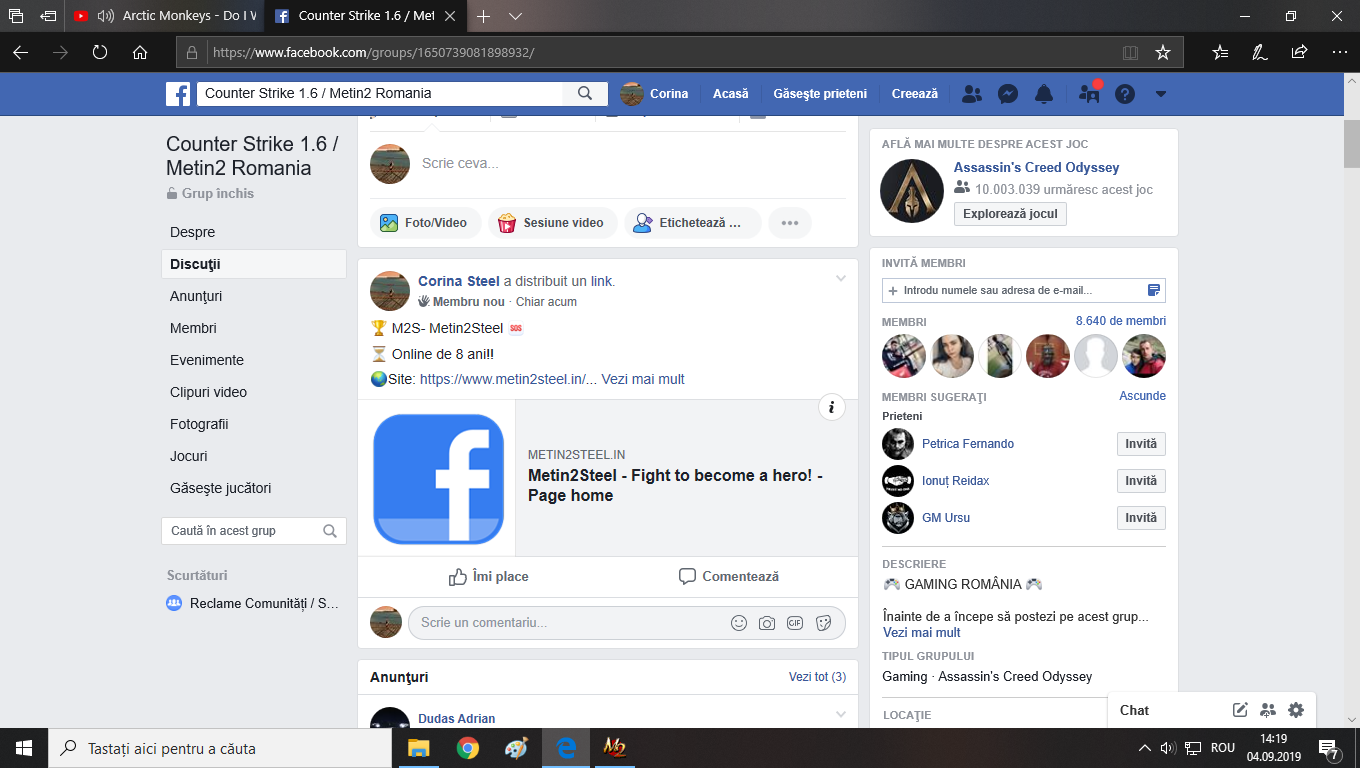
Task: Click the browser Back arrow
Action: (x=20, y=53)
